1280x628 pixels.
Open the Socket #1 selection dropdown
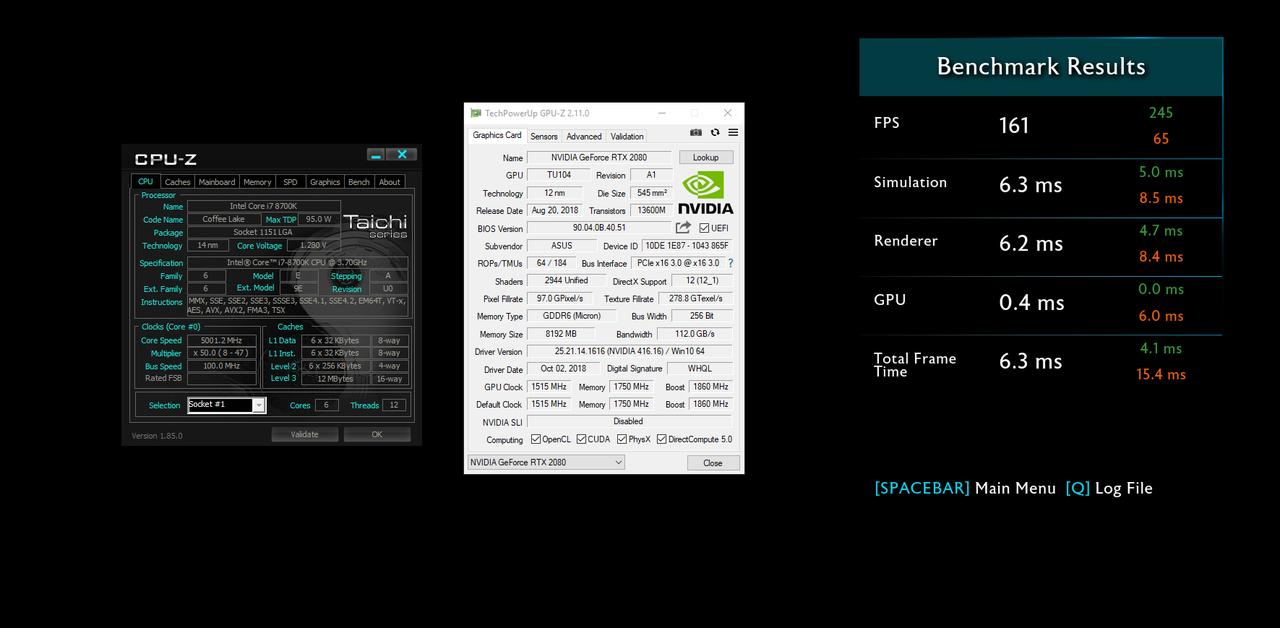(x=259, y=405)
